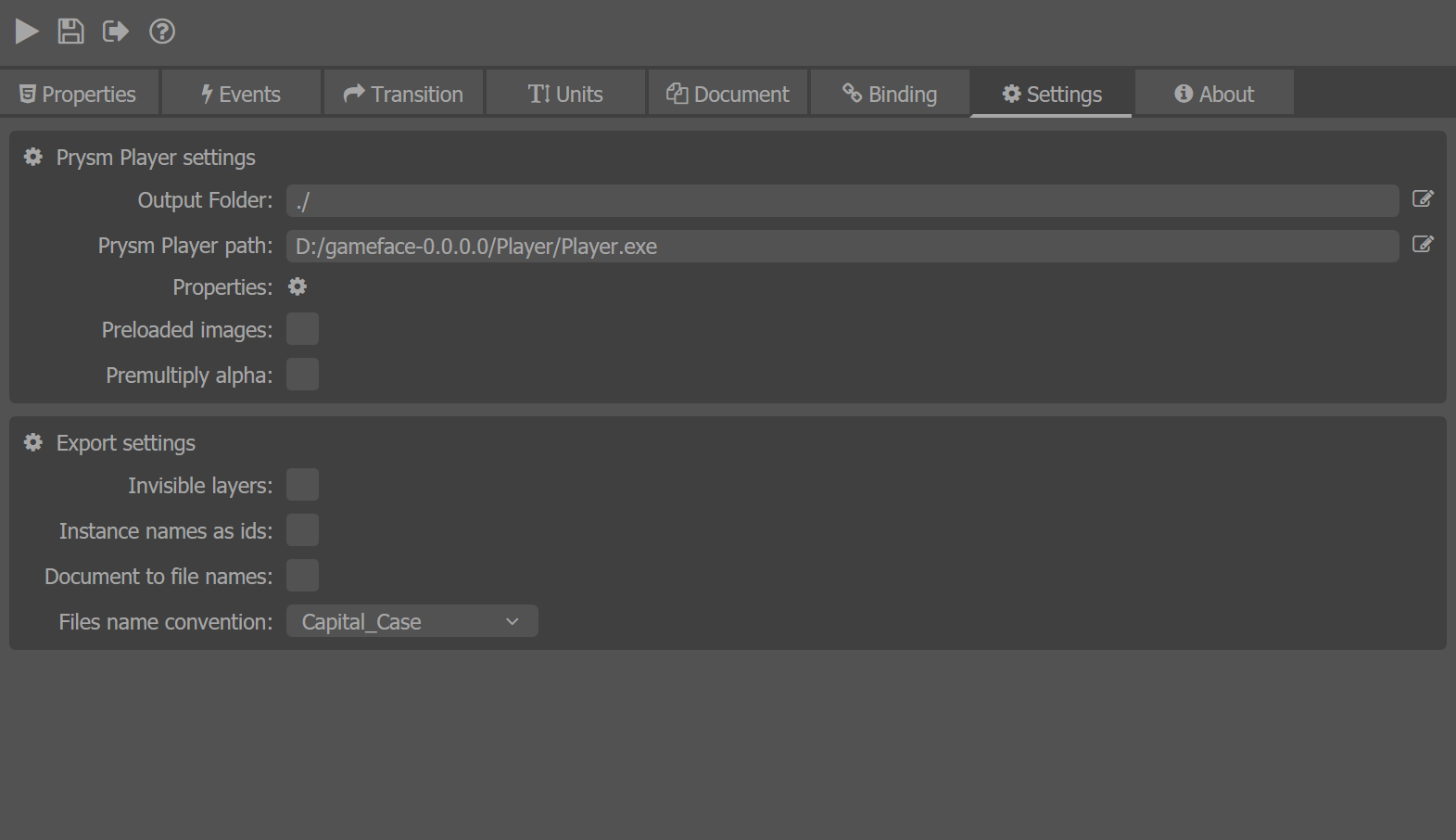1456x840 pixels.
Task: Click the Prysm Player path field
Action: (x=842, y=246)
